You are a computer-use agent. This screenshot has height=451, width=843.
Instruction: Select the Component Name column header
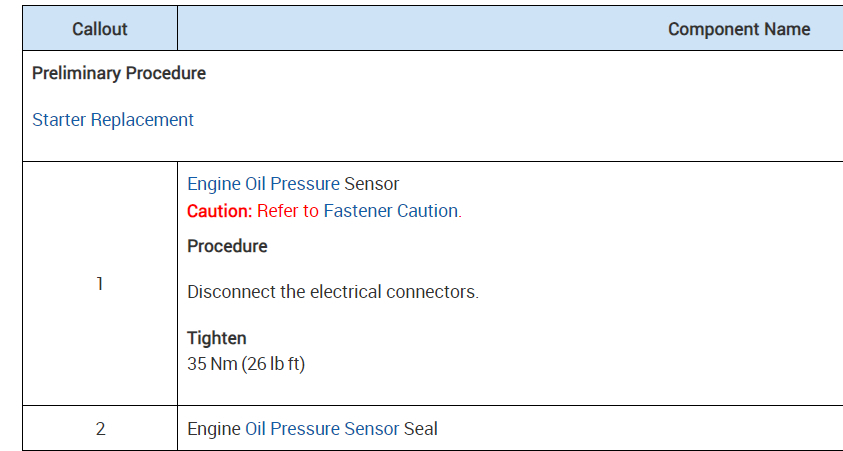(x=738, y=29)
